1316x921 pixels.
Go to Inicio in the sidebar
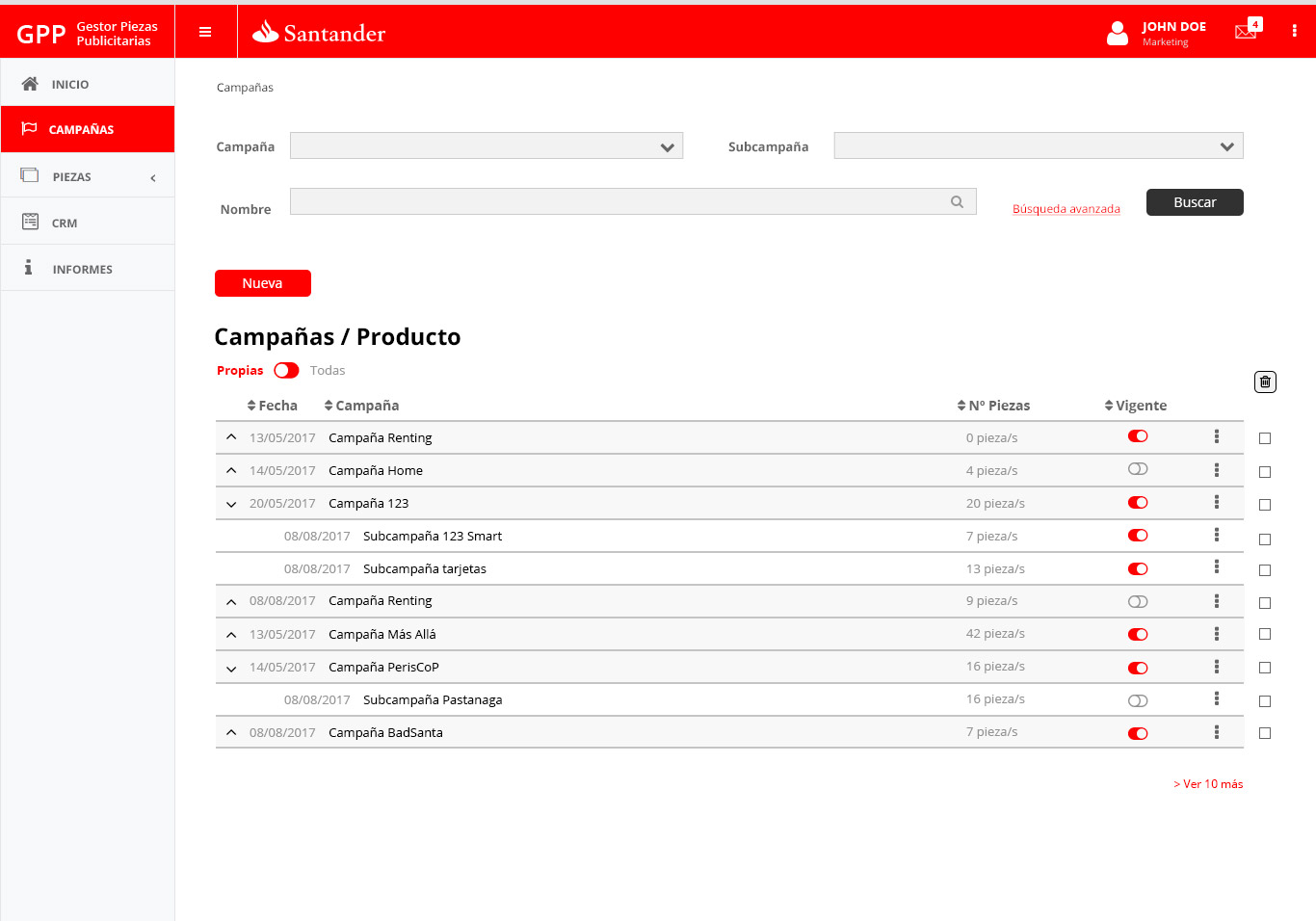(x=88, y=84)
